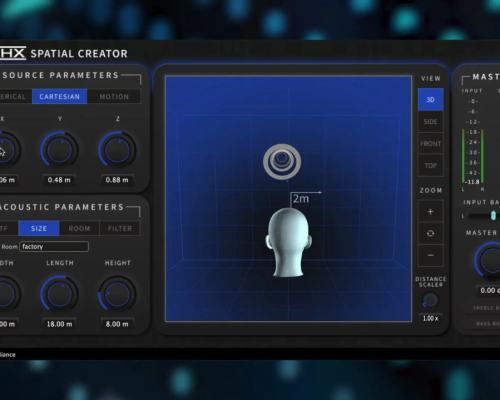This screenshot has width=500, height=400.
Task: Zoom out with the minus icon
Action: [430, 255]
